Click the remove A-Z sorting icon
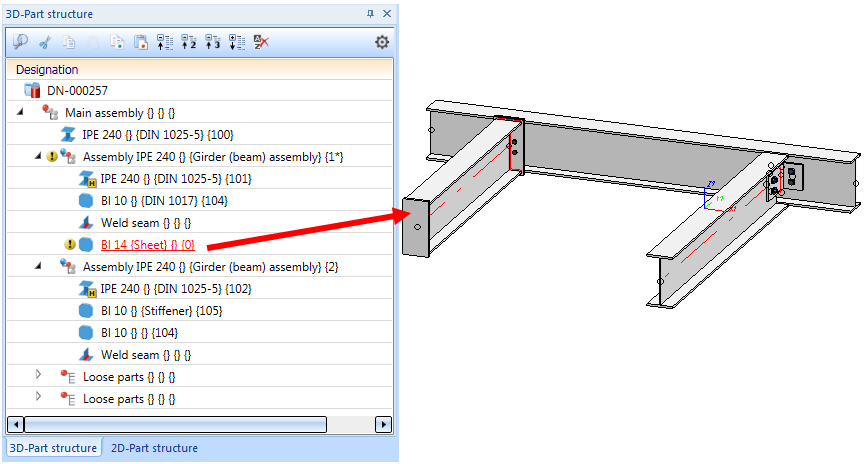 coord(261,42)
